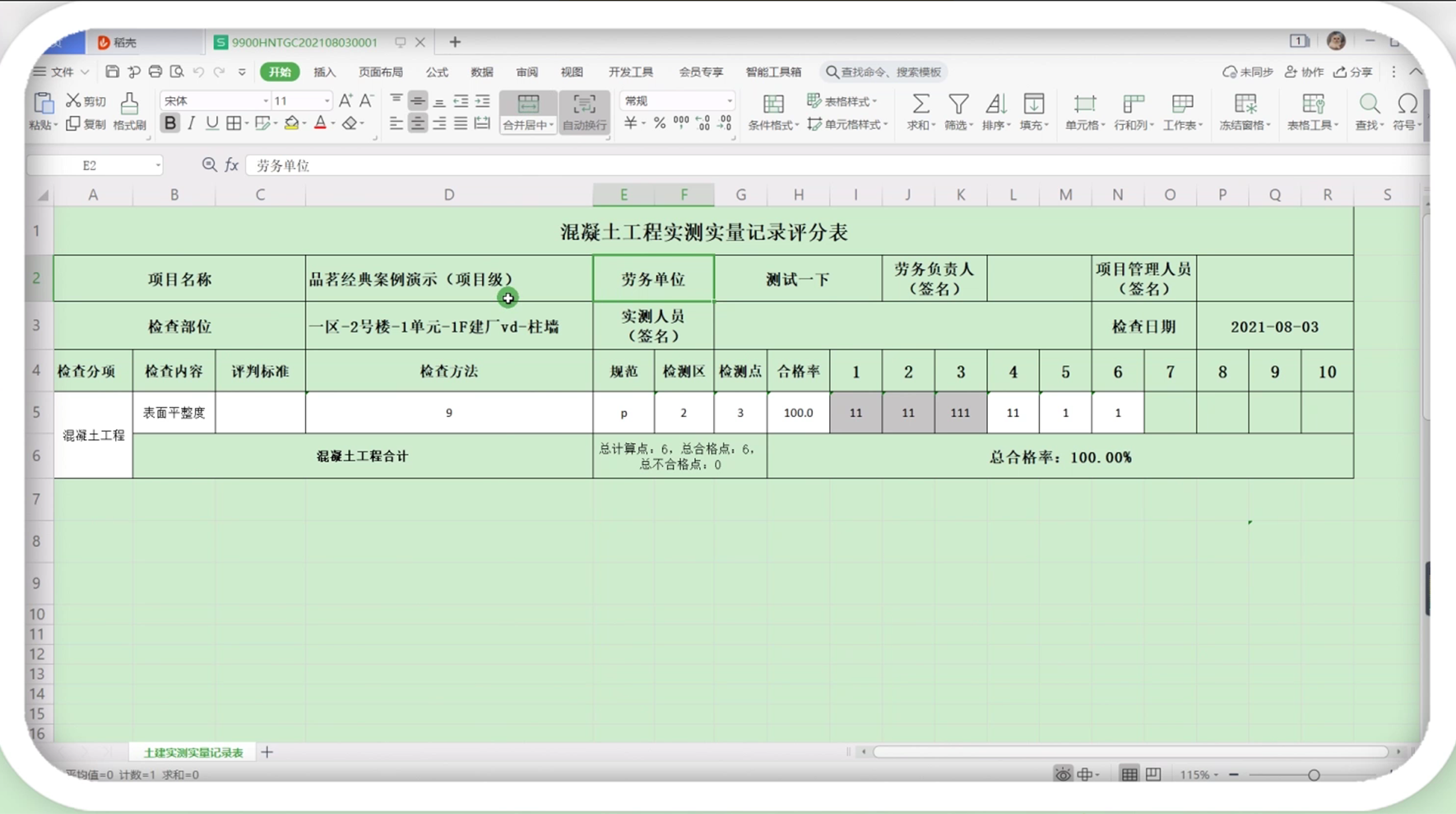The width and height of the screenshot is (1456, 814).
Task: Open the 审阅 (Review) tab
Action: tap(527, 72)
